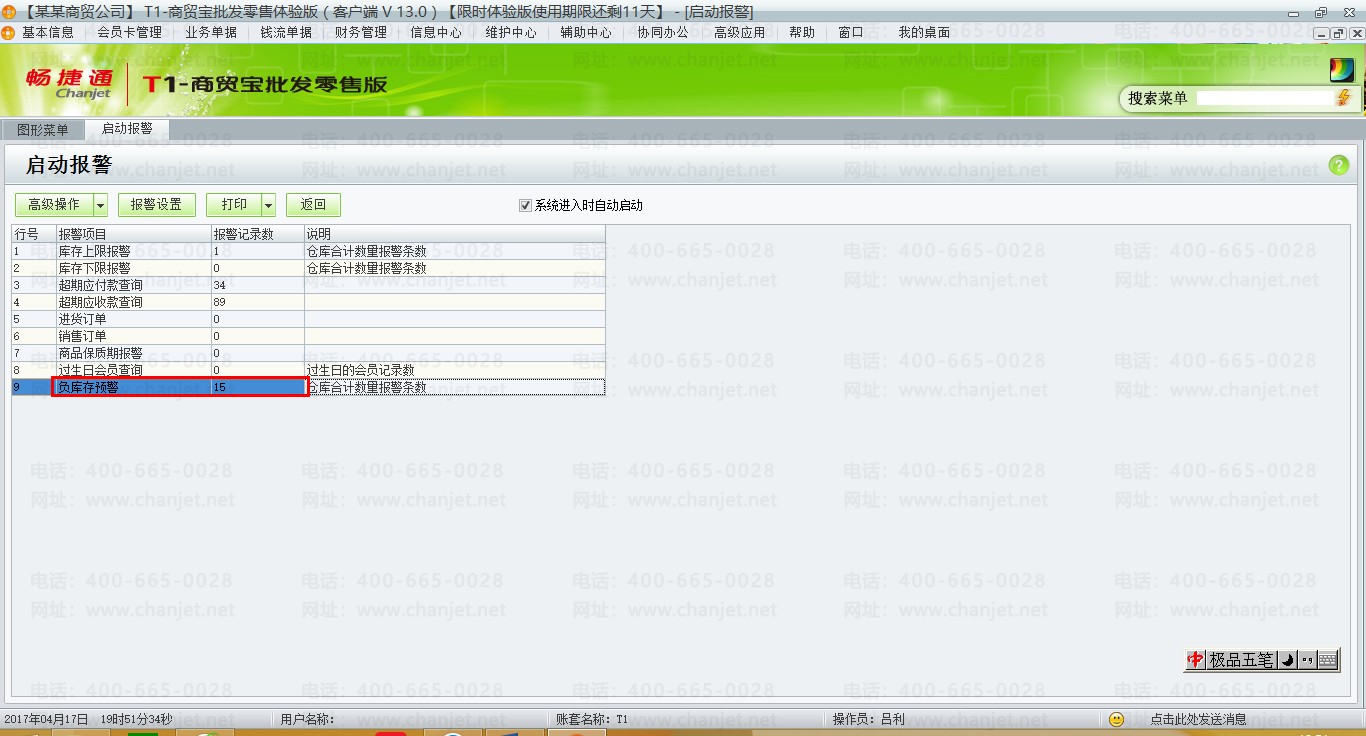The height and width of the screenshot is (736, 1366).
Task: Open the 财务管理 menu
Action: pos(360,32)
